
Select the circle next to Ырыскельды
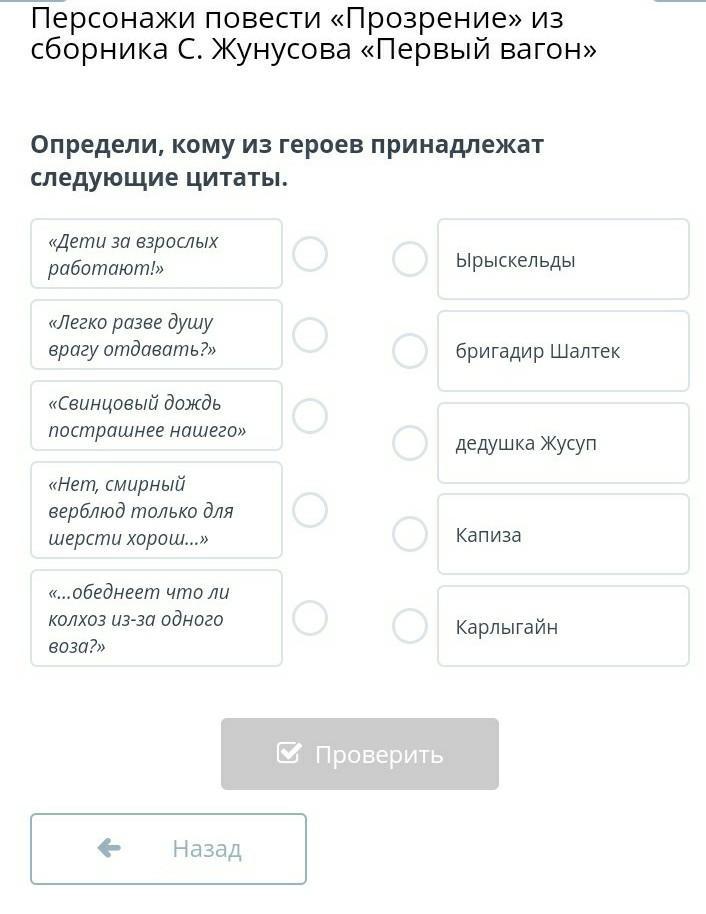[x=410, y=259]
